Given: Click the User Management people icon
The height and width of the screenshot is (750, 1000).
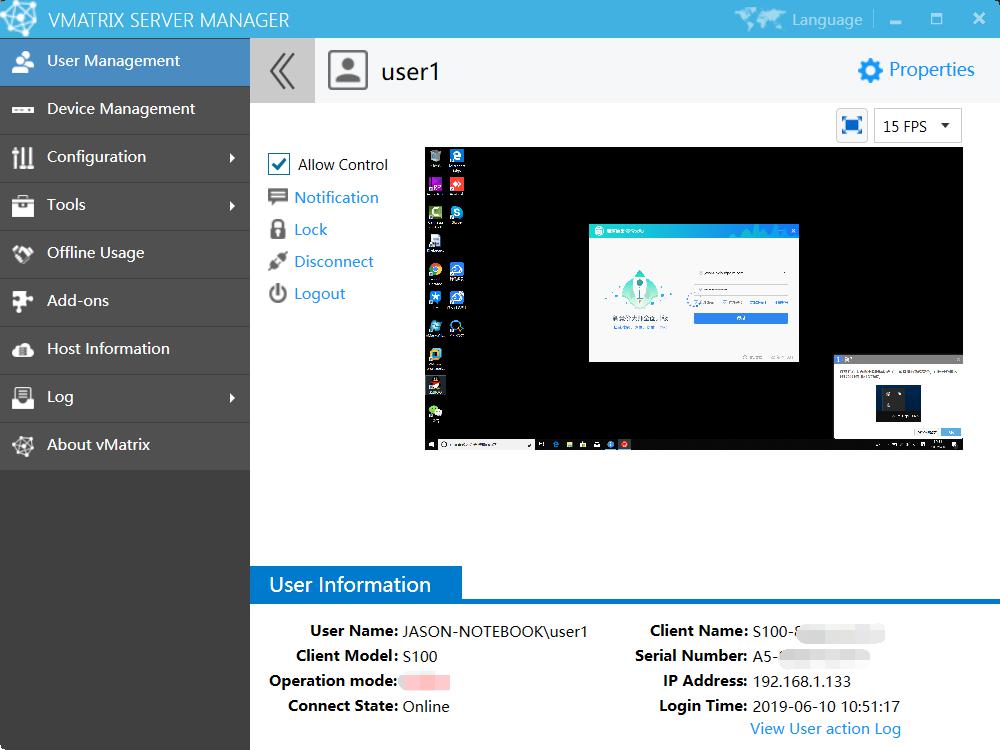Looking at the screenshot, I should (x=23, y=62).
